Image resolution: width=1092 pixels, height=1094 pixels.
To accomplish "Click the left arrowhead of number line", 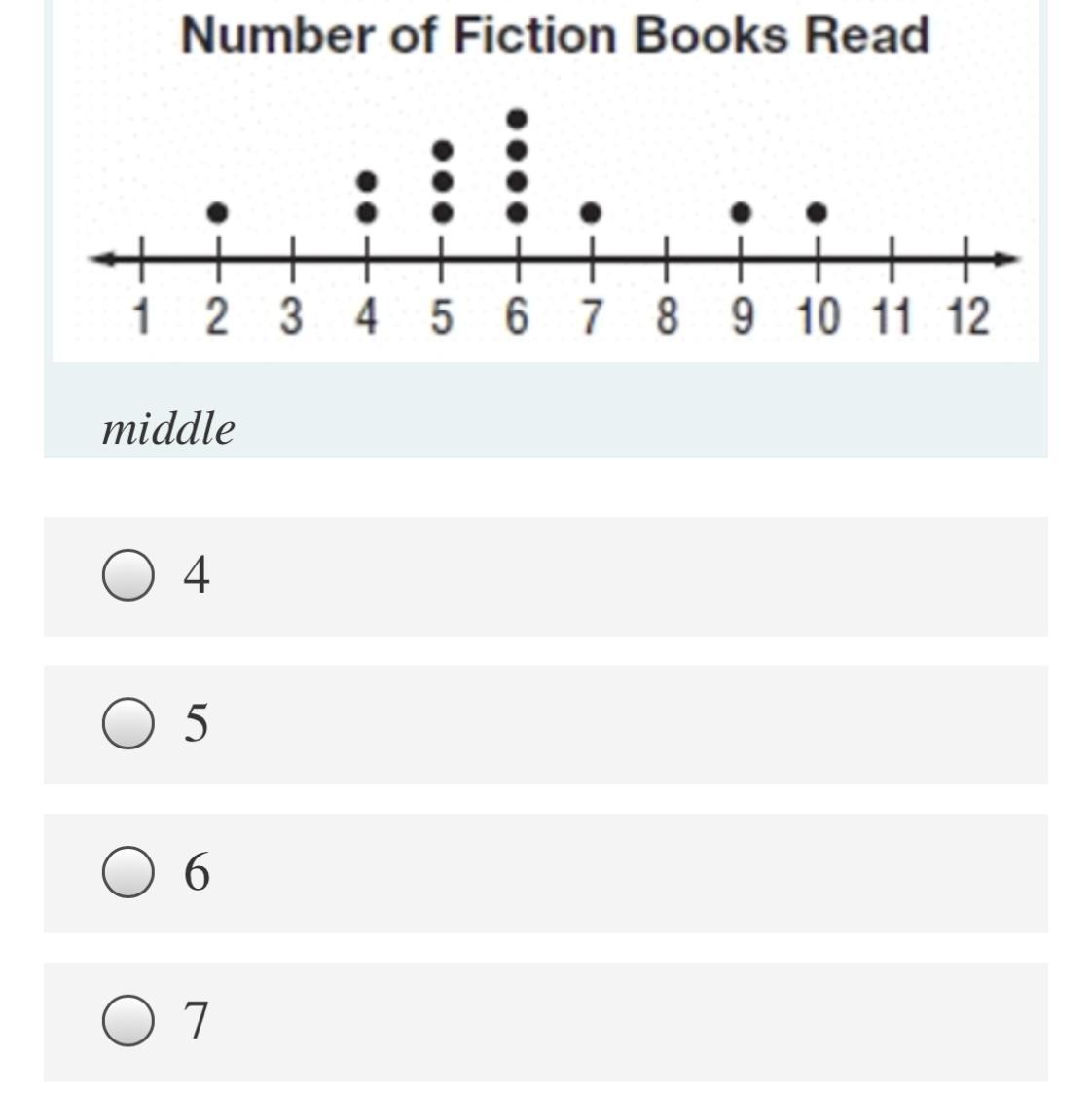I will pyautogui.click(x=102, y=259).
